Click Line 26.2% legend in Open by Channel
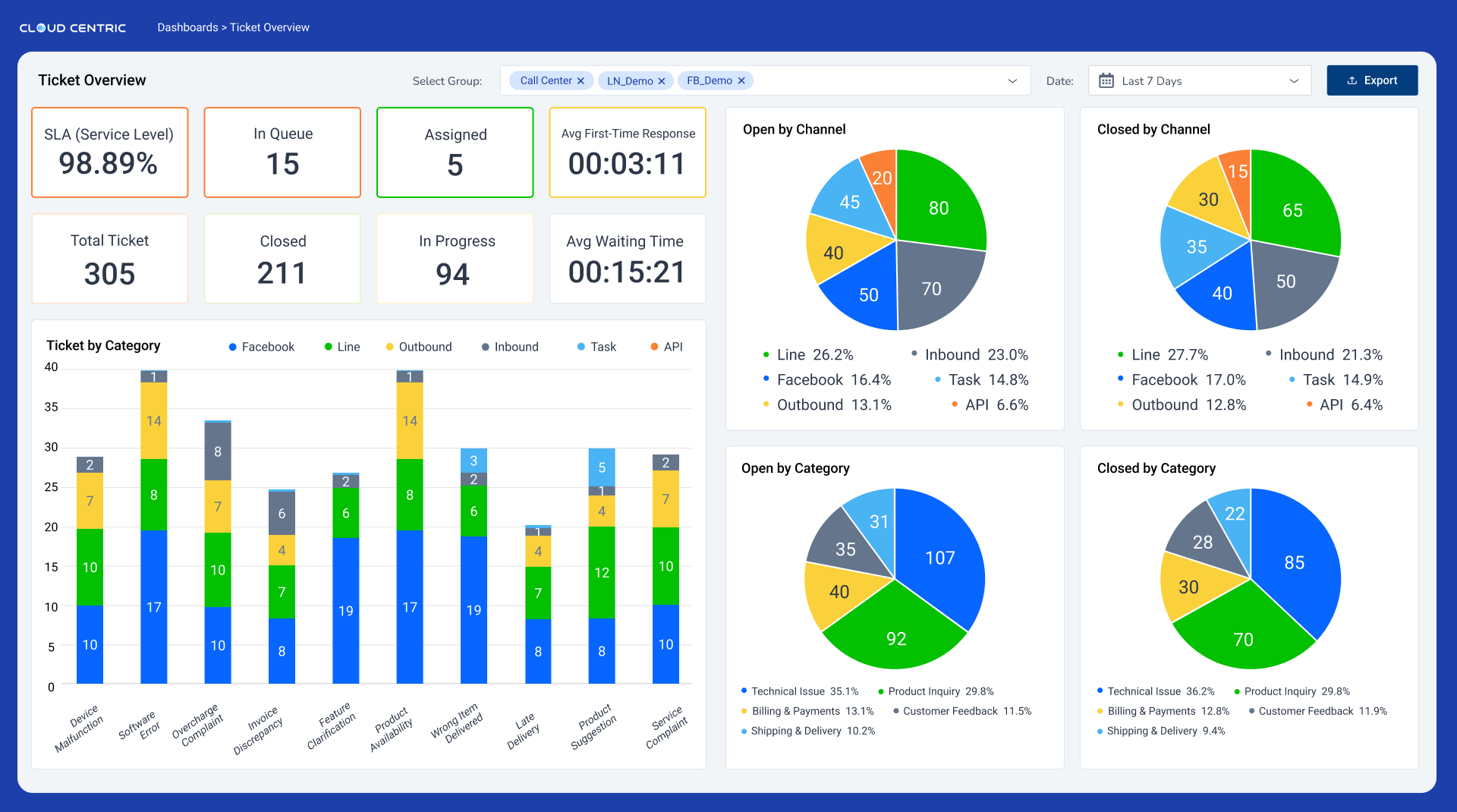Viewport: 1457px width, 812px height. pos(808,354)
